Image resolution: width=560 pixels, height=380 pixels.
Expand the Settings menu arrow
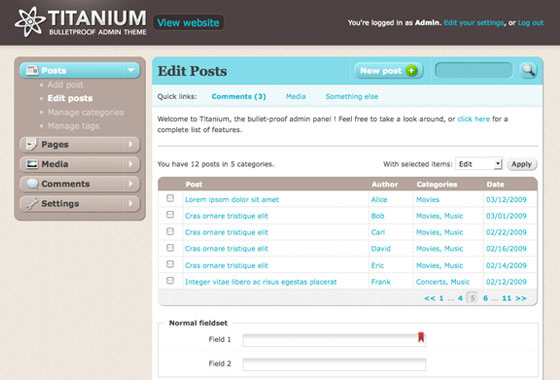pos(131,203)
